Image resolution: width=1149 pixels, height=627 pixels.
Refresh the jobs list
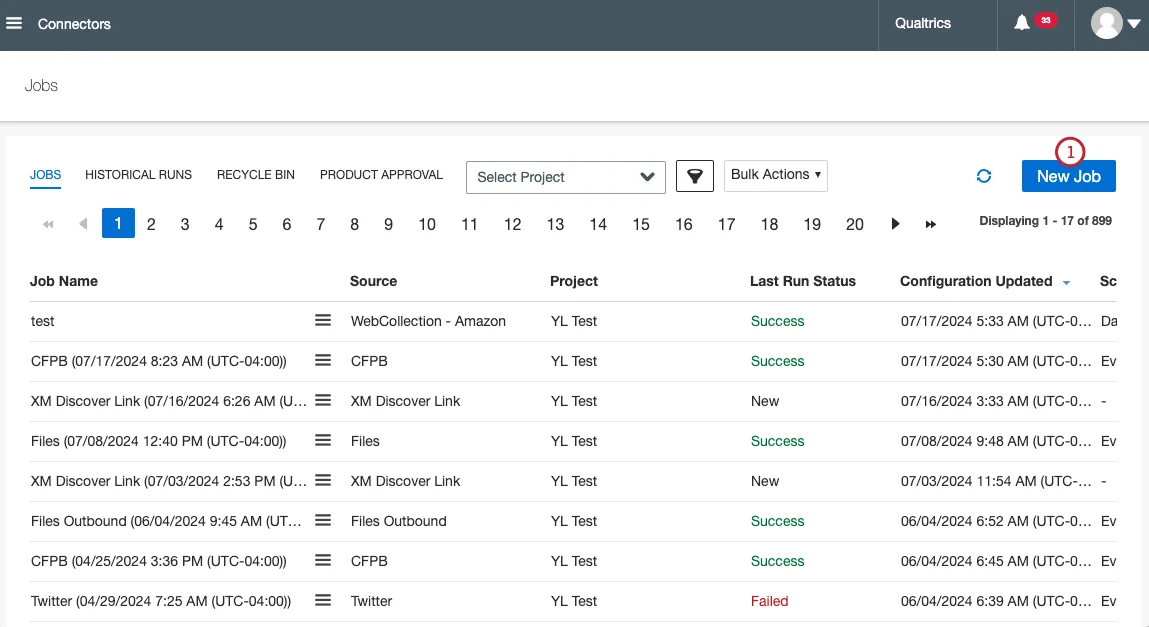coord(984,176)
